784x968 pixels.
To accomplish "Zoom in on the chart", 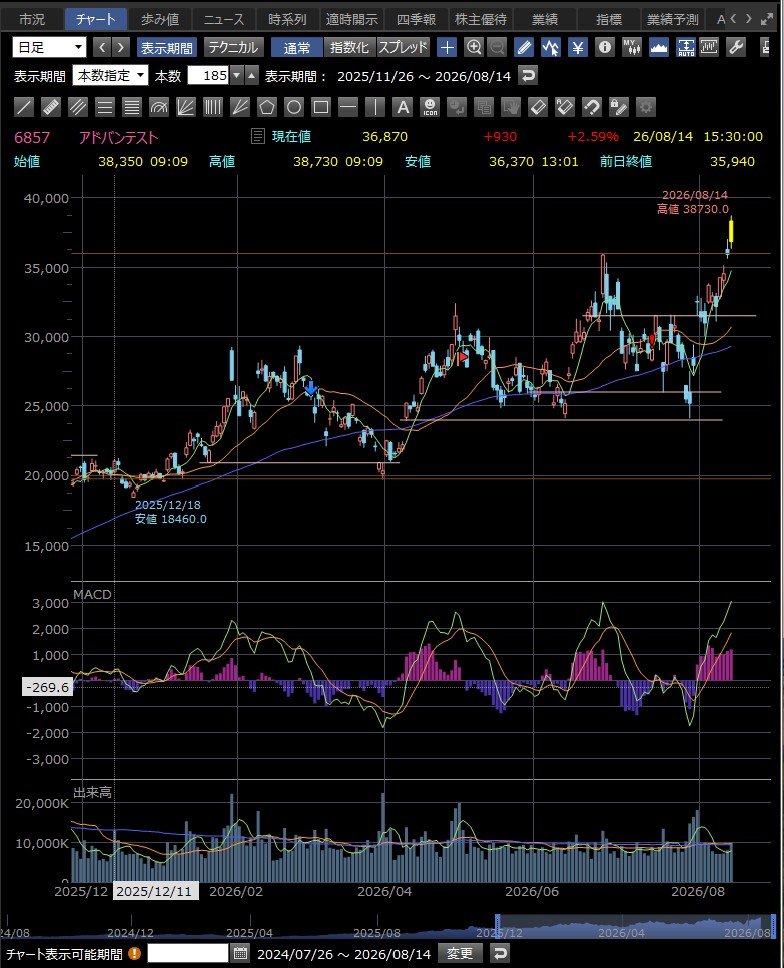I will pyautogui.click(x=473, y=47).
